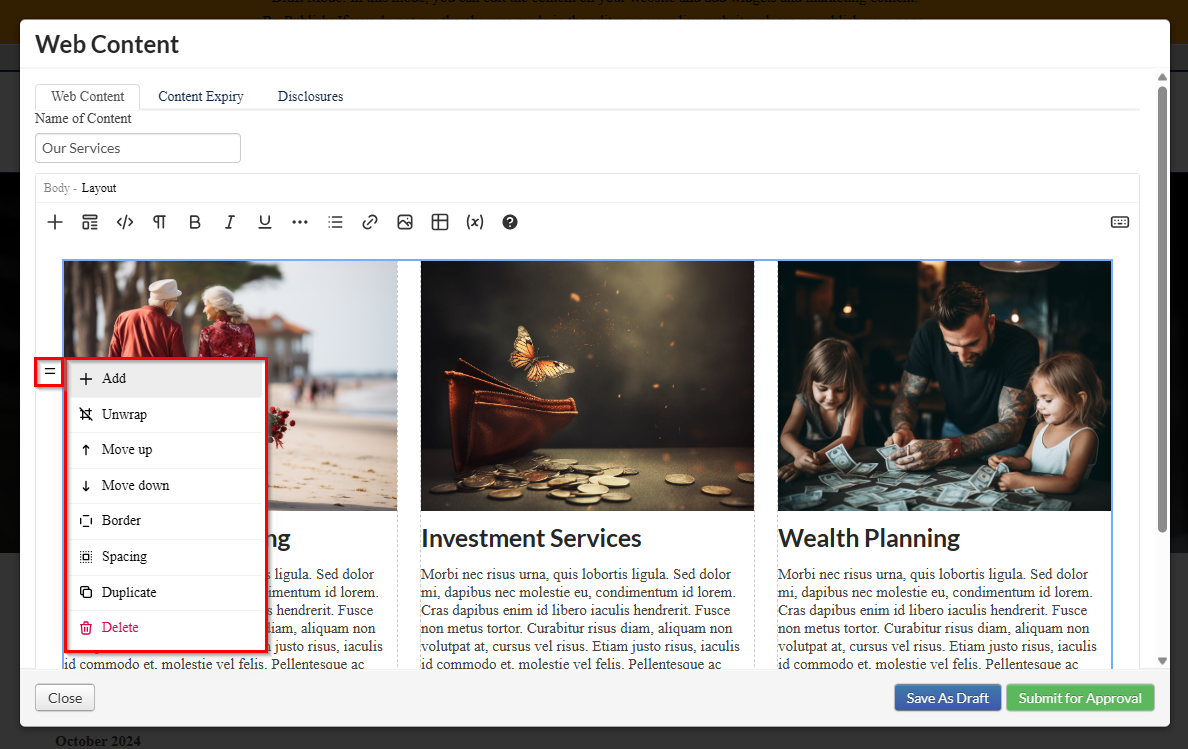Open Border option in block menu
This screenshot has width=1188, height=749.
click(165, 521)
